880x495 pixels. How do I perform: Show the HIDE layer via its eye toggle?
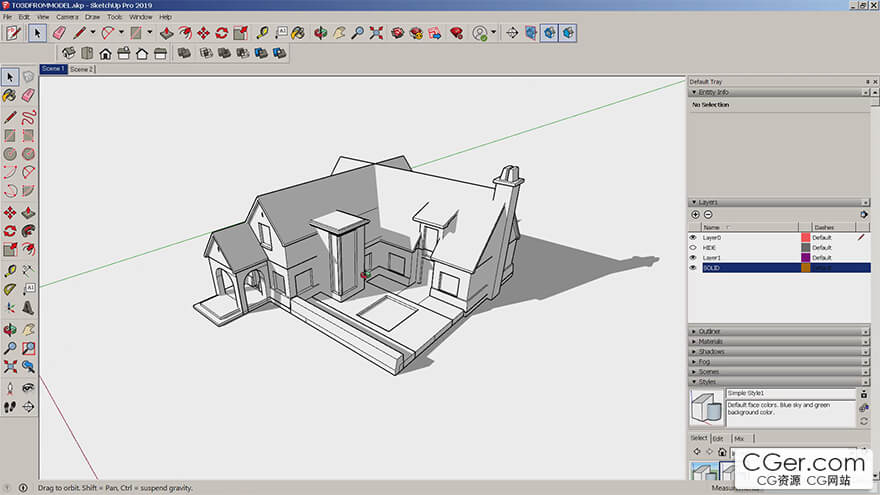point(693,248)
